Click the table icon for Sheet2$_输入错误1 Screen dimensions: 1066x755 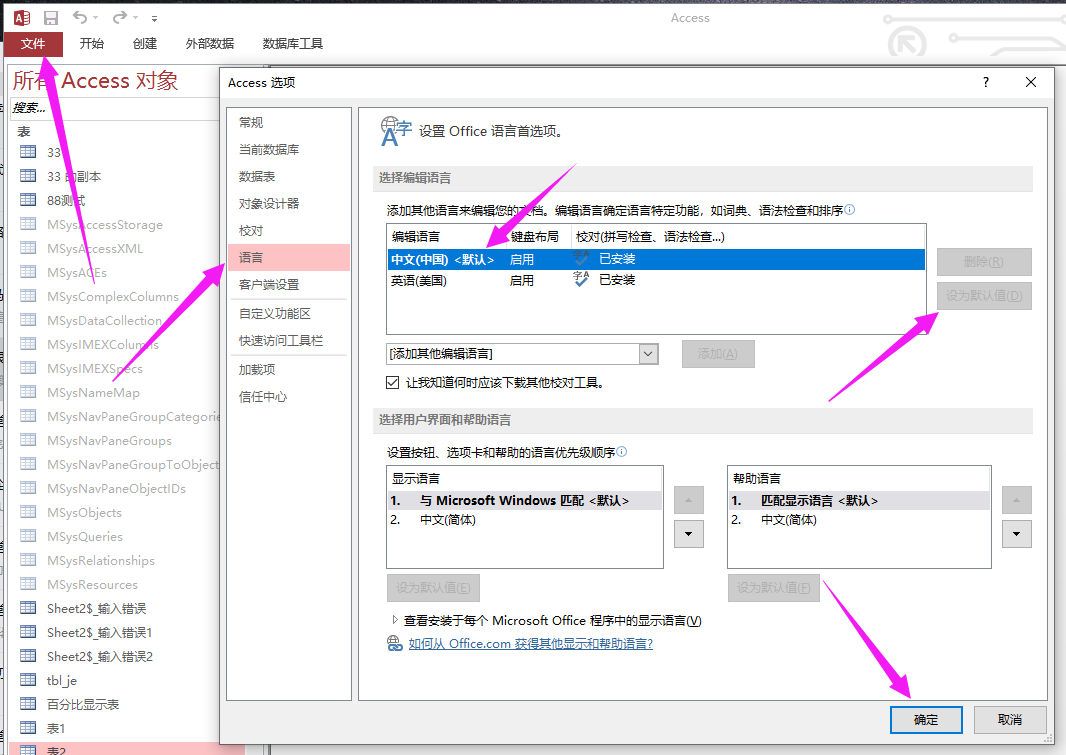(28, 632)
